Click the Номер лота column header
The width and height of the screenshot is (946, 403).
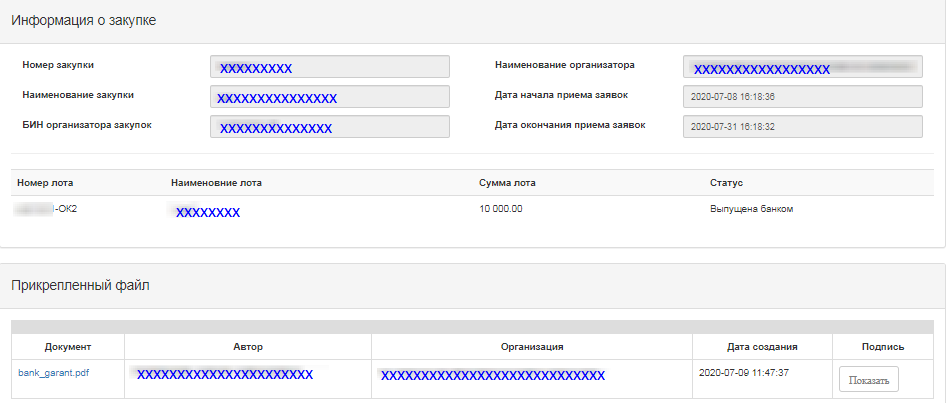[x=45, y=183]
